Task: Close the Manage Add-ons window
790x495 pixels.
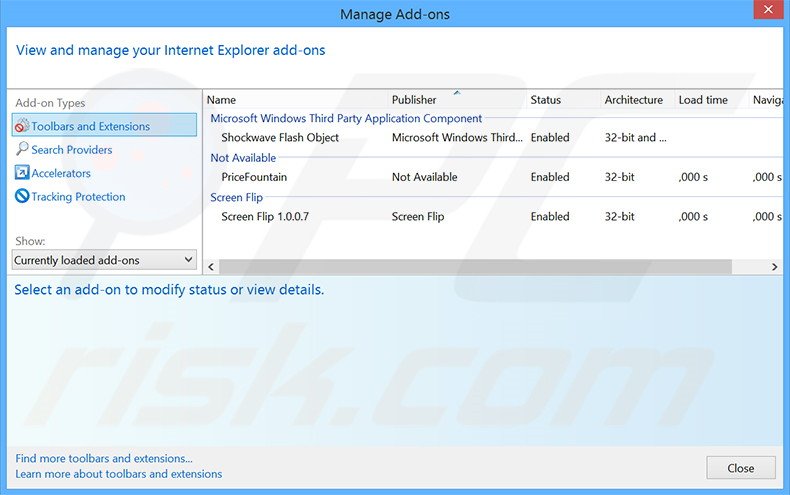Action: point(768,10)
